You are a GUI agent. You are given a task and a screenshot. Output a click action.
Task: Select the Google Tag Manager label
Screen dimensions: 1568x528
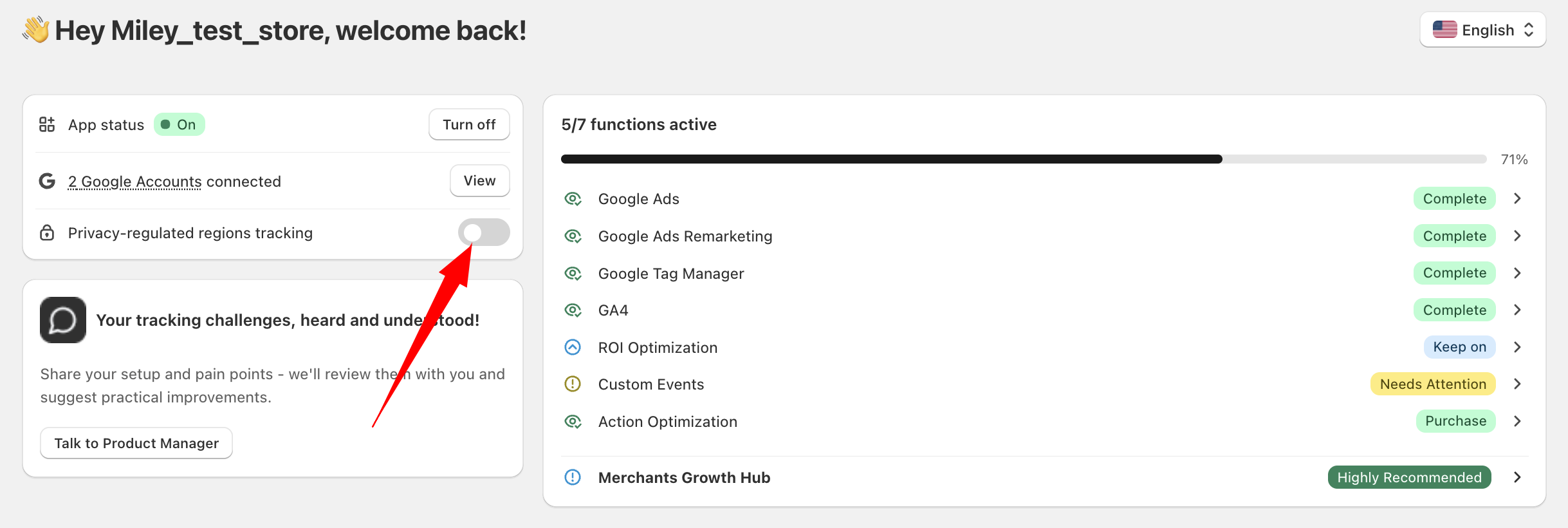coord(671,274)
